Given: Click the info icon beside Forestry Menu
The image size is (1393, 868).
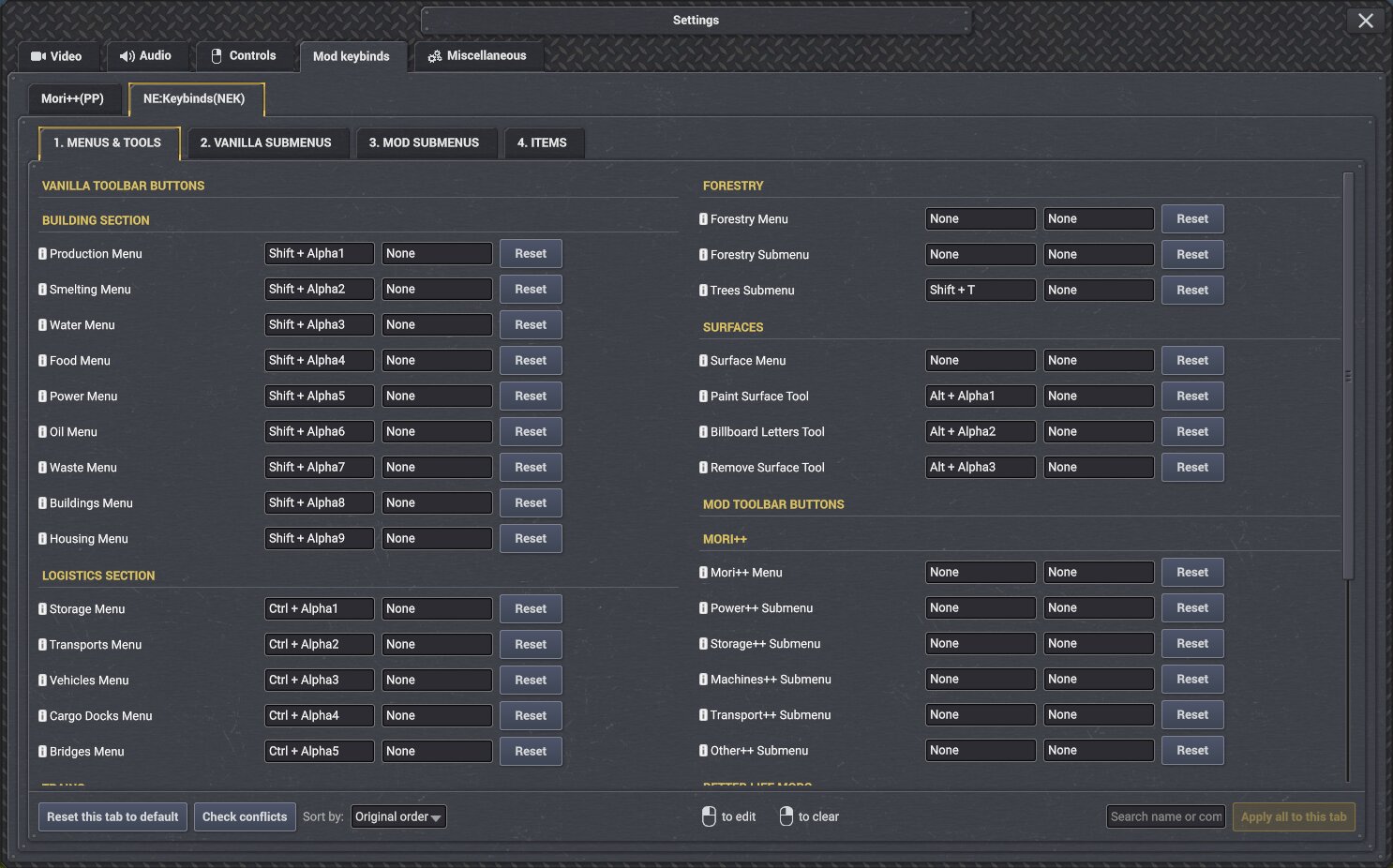Looking at the screenshot, I should pos(703,219).
